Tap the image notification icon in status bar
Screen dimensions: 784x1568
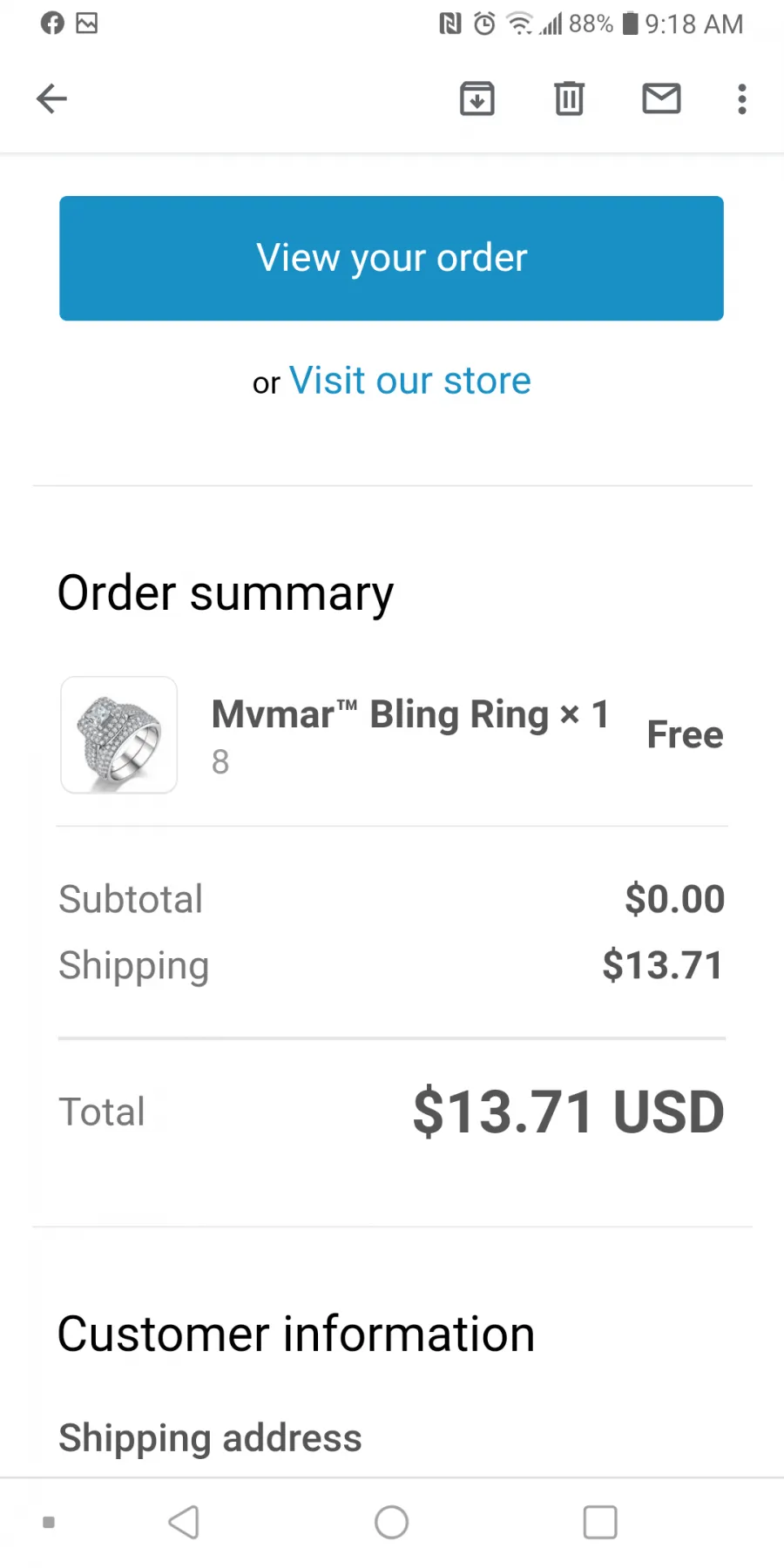[87, 24]
